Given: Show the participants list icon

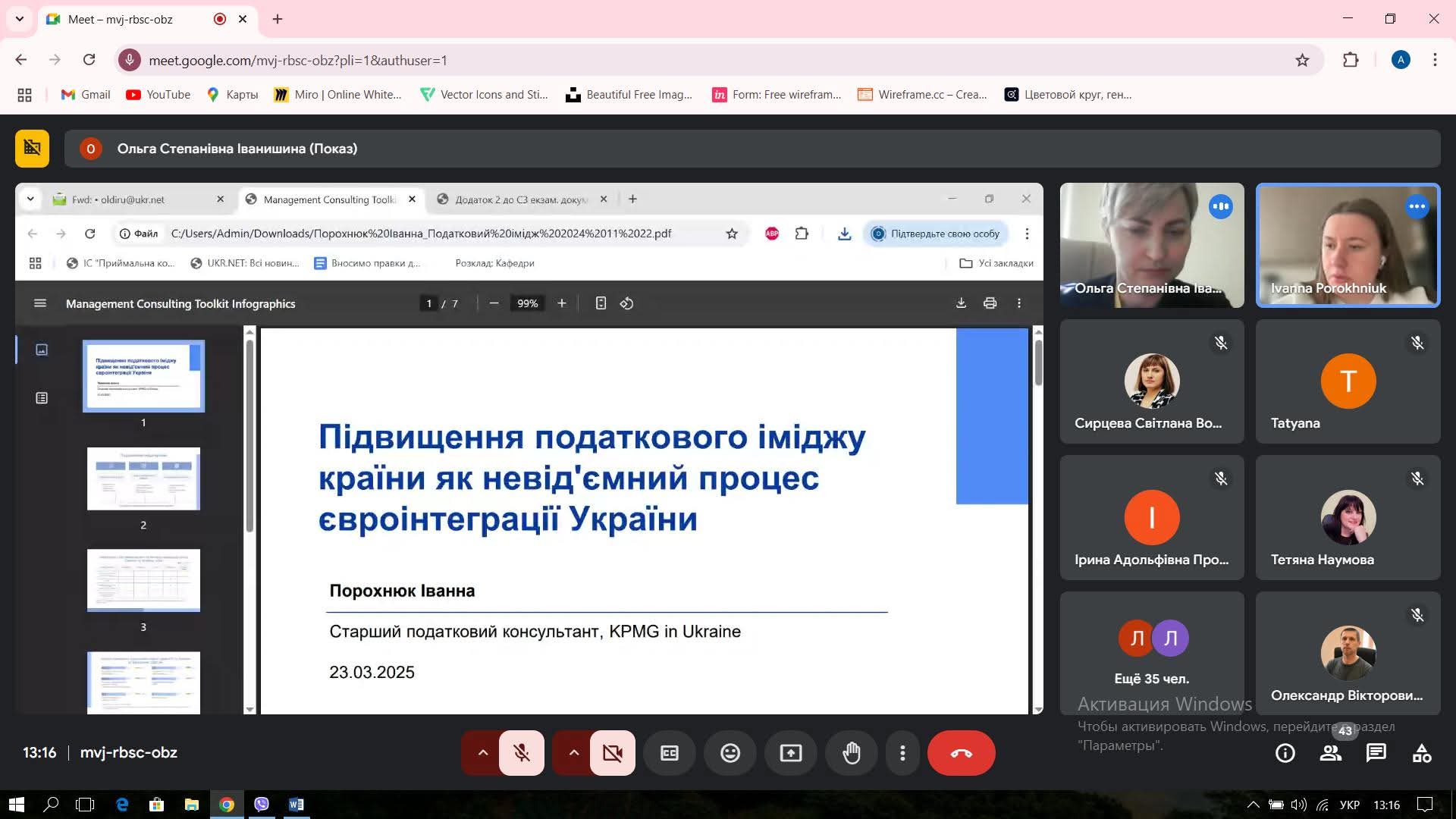Looking at the screenshot, I should coord(1331,753).
